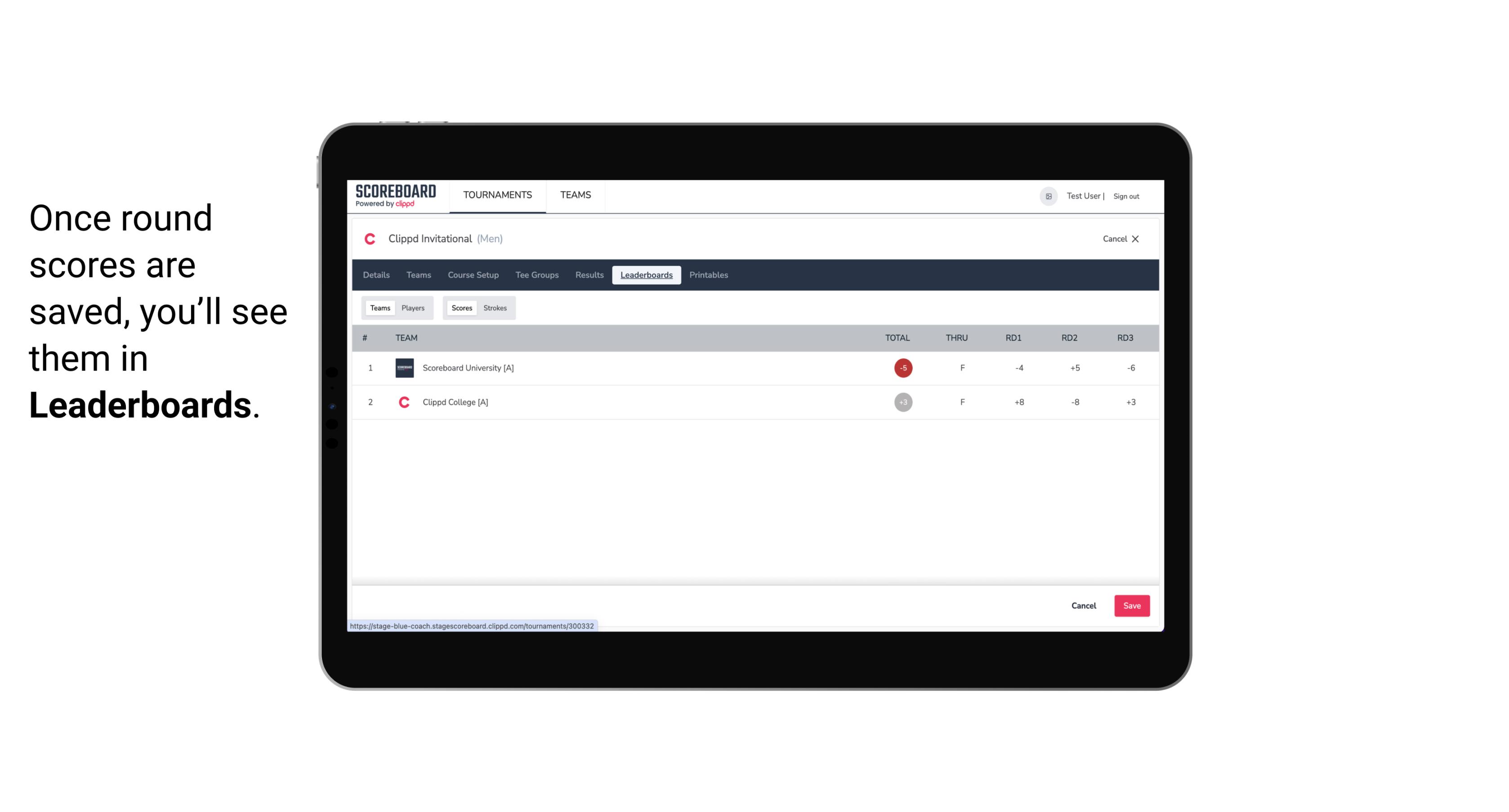Click the Cancel button

[x=1083, y=605]
